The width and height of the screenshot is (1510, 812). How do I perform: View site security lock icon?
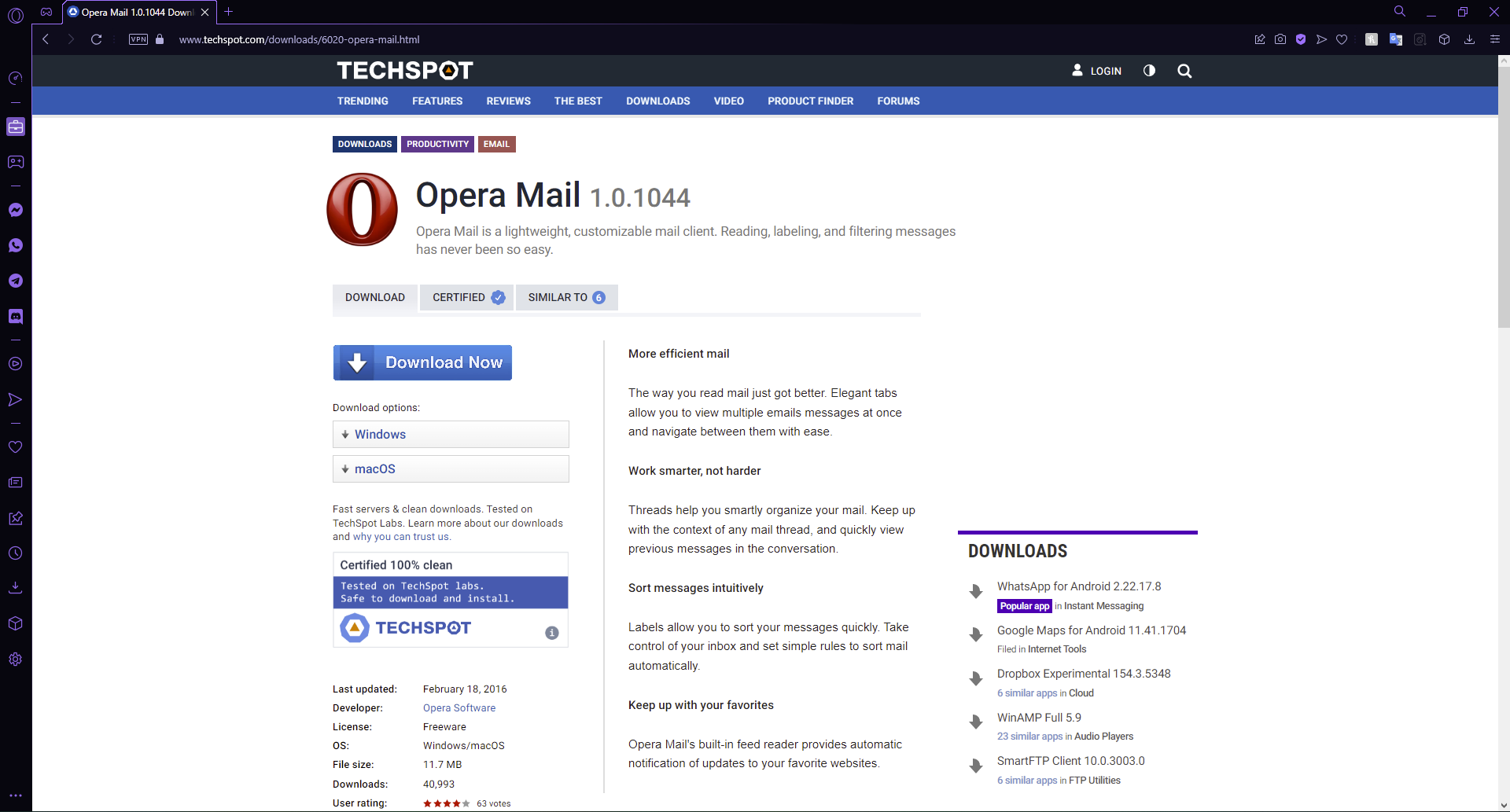point(160,39)
